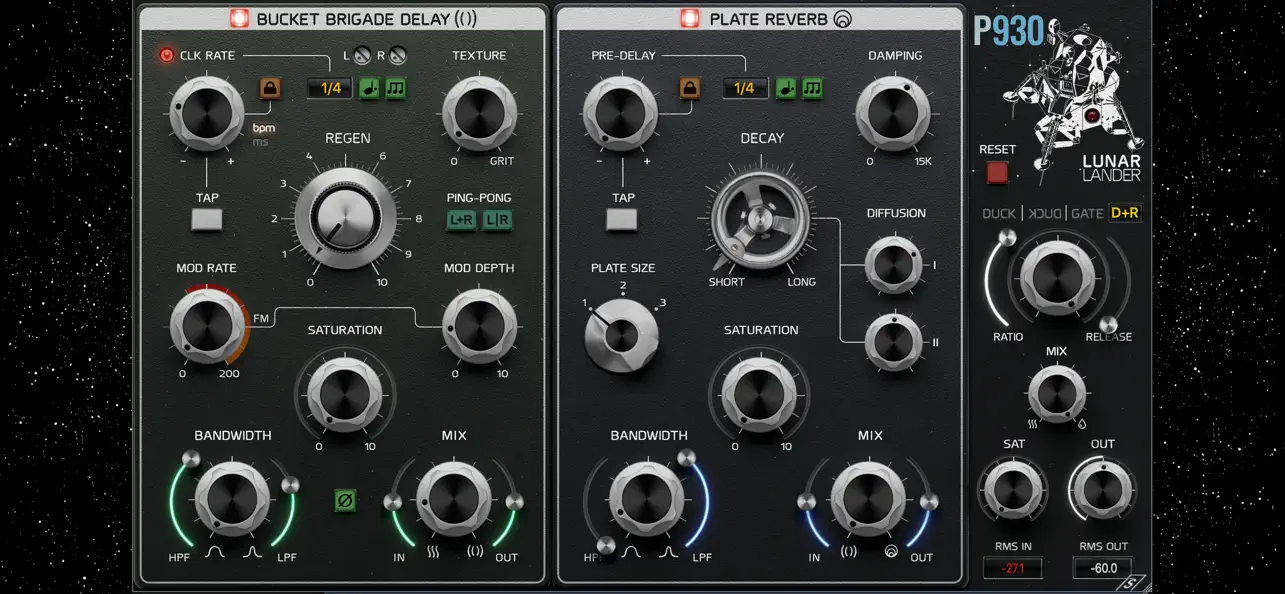
Task: Click the master OUT knob
Action: [1102, 489]
